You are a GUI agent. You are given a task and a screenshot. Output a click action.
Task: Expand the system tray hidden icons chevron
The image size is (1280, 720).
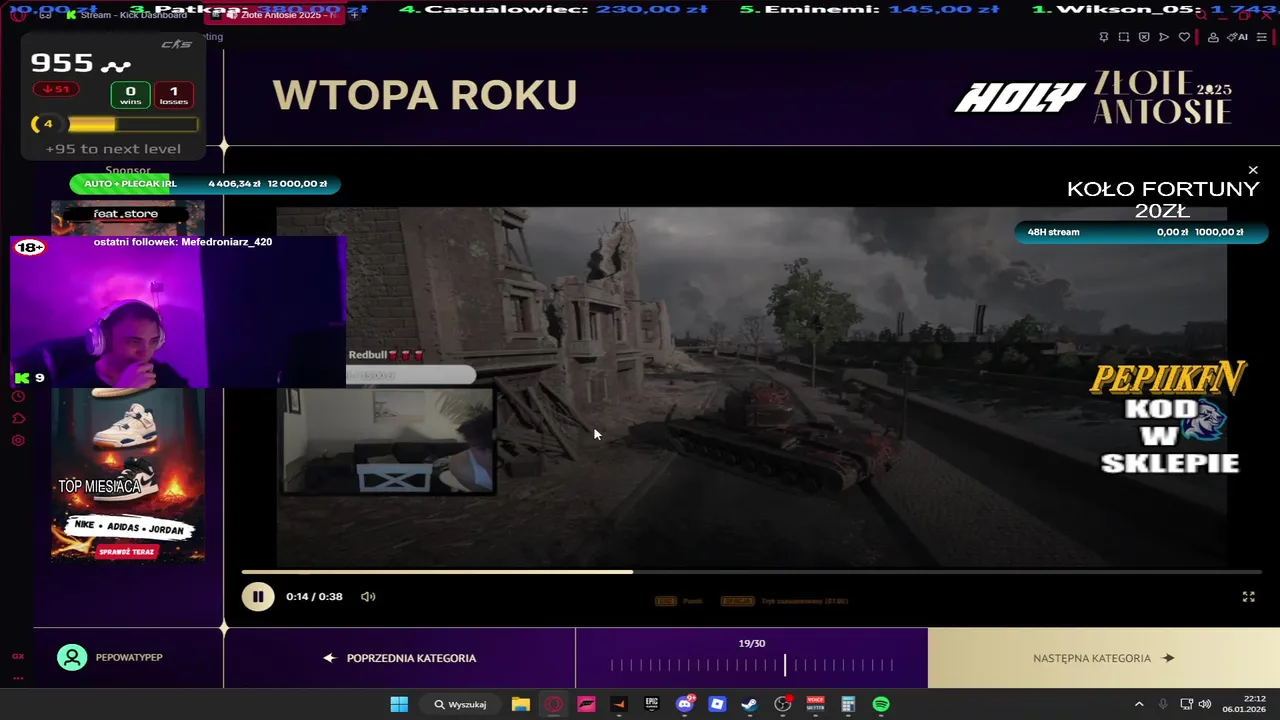(1139, 704)
